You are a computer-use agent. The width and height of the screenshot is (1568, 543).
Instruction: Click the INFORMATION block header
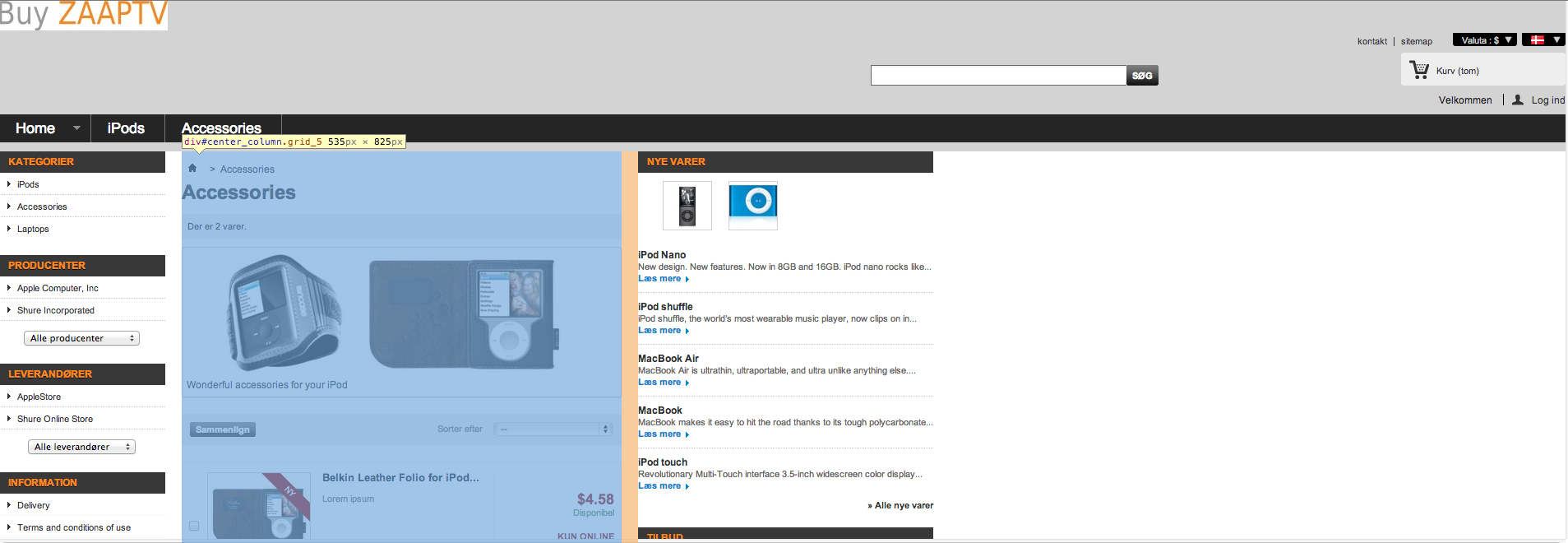(82, 483)
